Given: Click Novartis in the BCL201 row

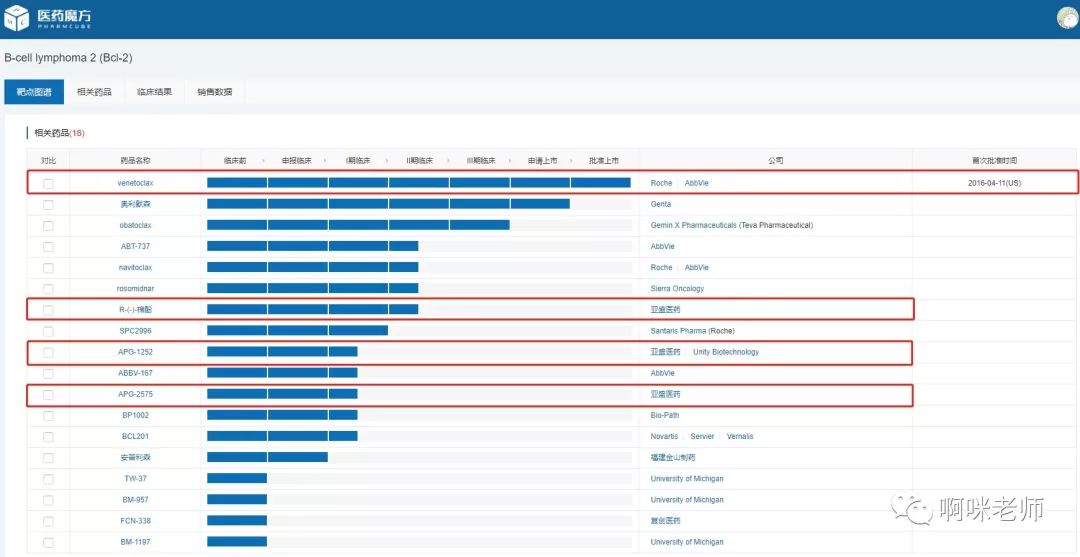Looking at the screenshot, I should point(664,437).
